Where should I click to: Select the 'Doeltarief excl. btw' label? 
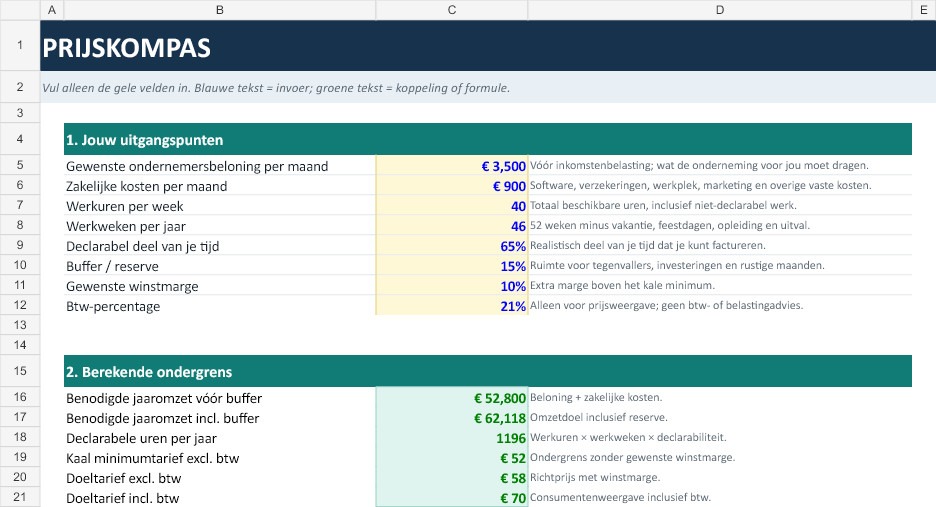click(124, 478)
